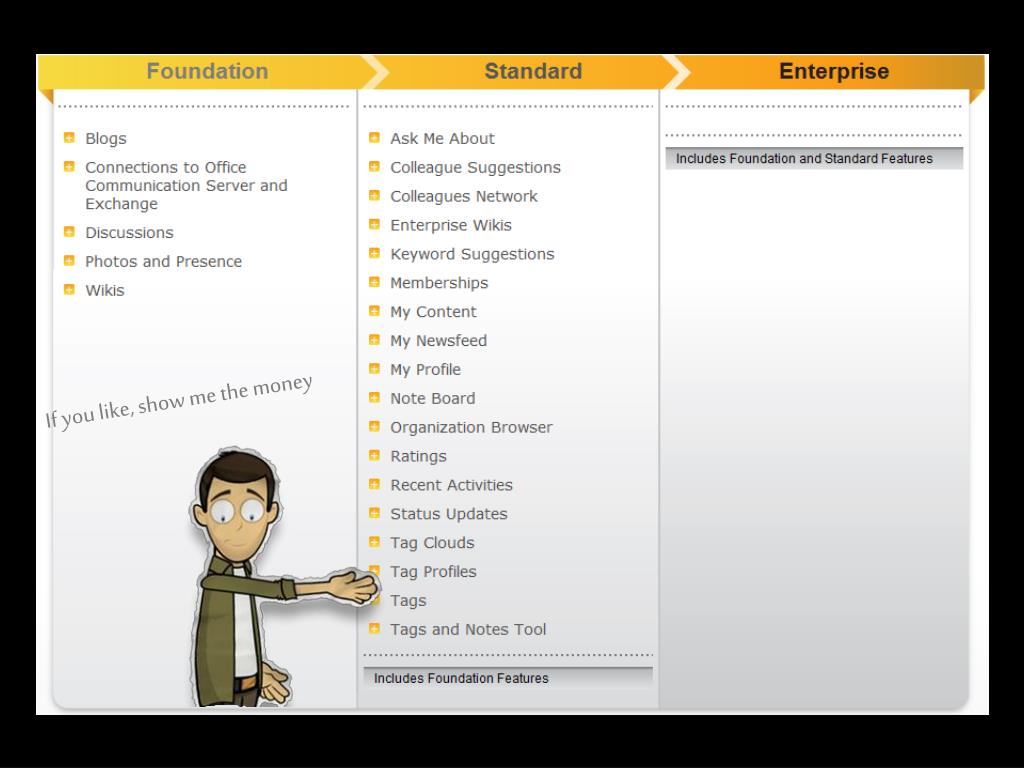Click the Enterprise Wikis label
The image size is (1024, 768).
point(451,225)
